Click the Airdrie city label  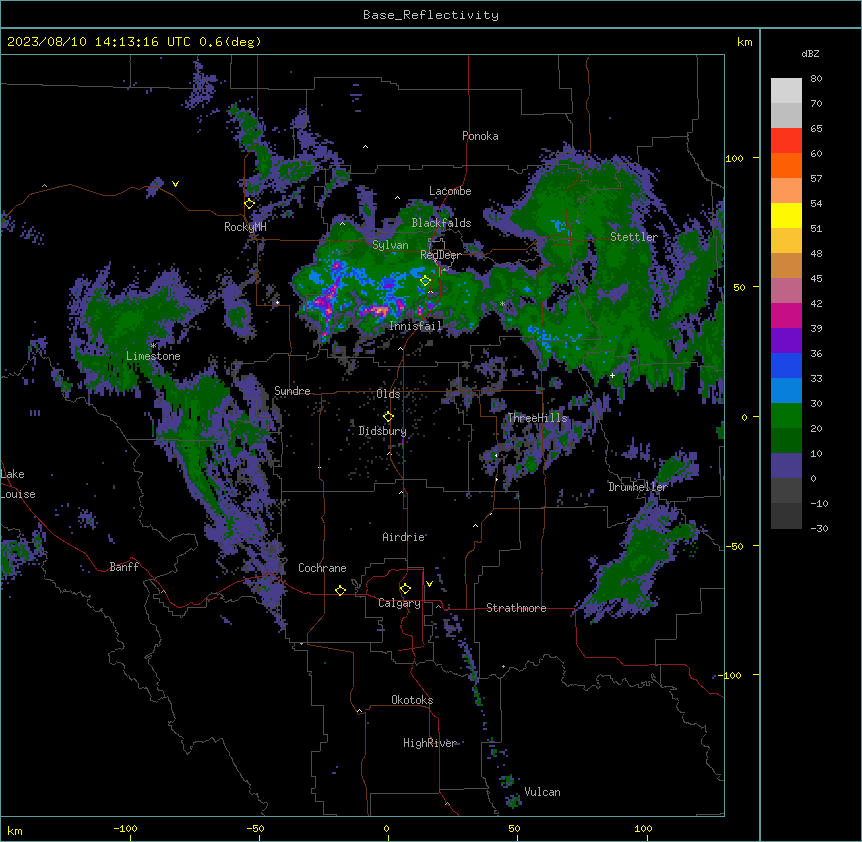[404, 537]
